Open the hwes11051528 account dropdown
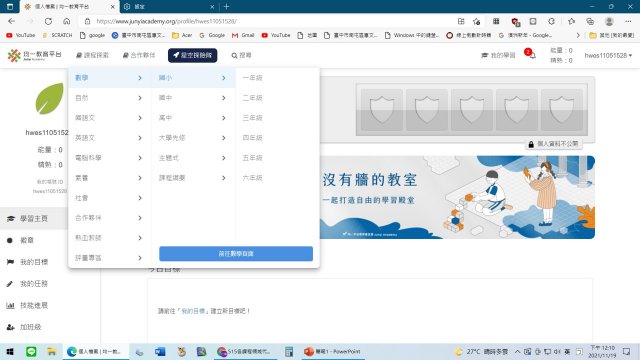Image resolution: width=640 pixels, height=360 pixels. (608, 56)
